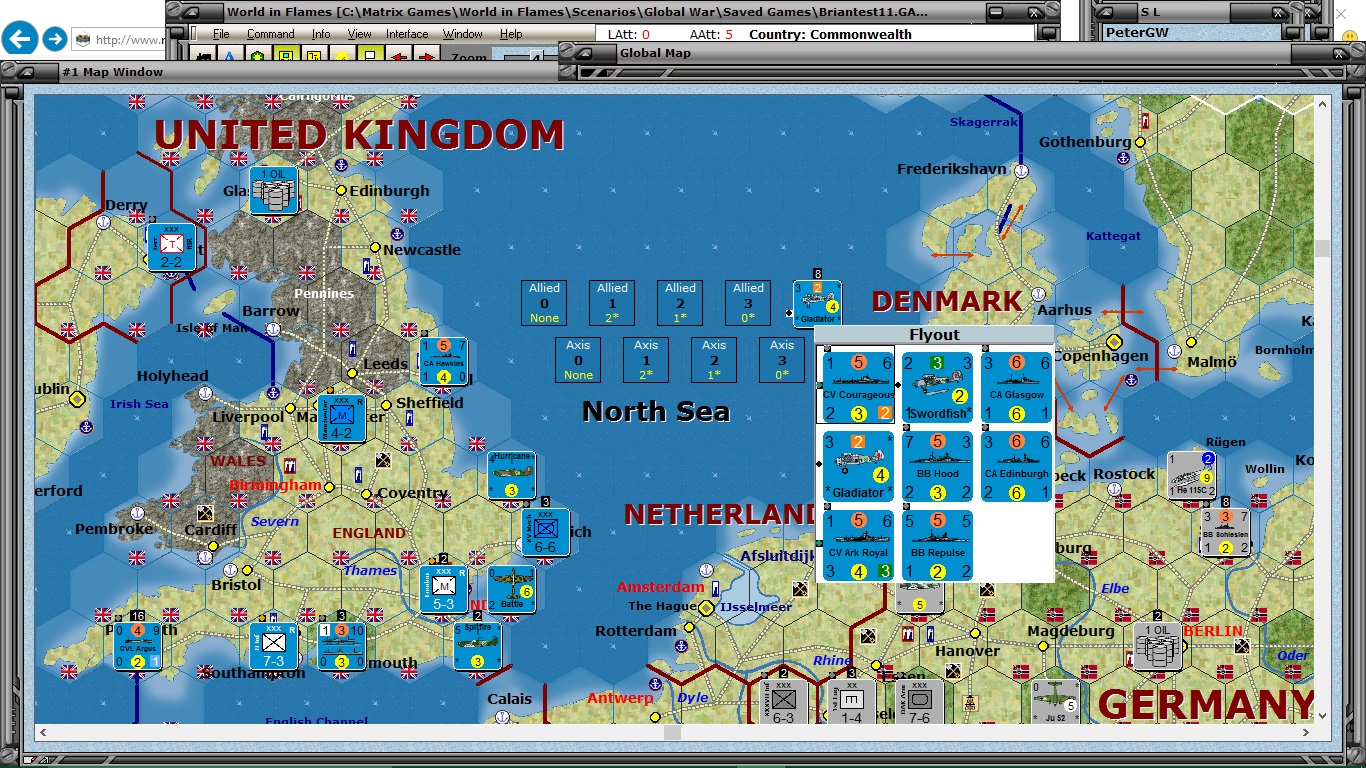Click the Axis 1 sea box
The width and height of the screenshot is (1366, 768).
tap(647, 360)
